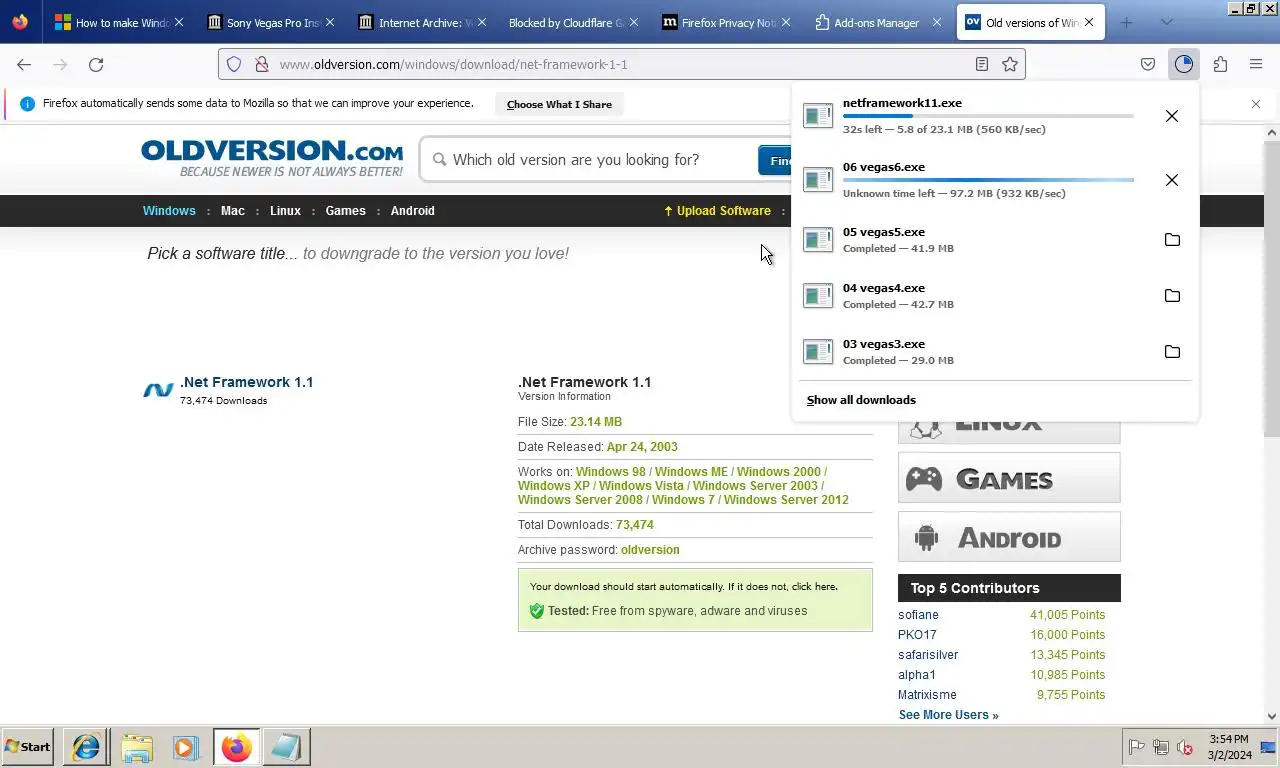This screenshot has height=768, width=1280.
Task: Open the extensions puzzle icon
Action: [x=1220, y=64]
